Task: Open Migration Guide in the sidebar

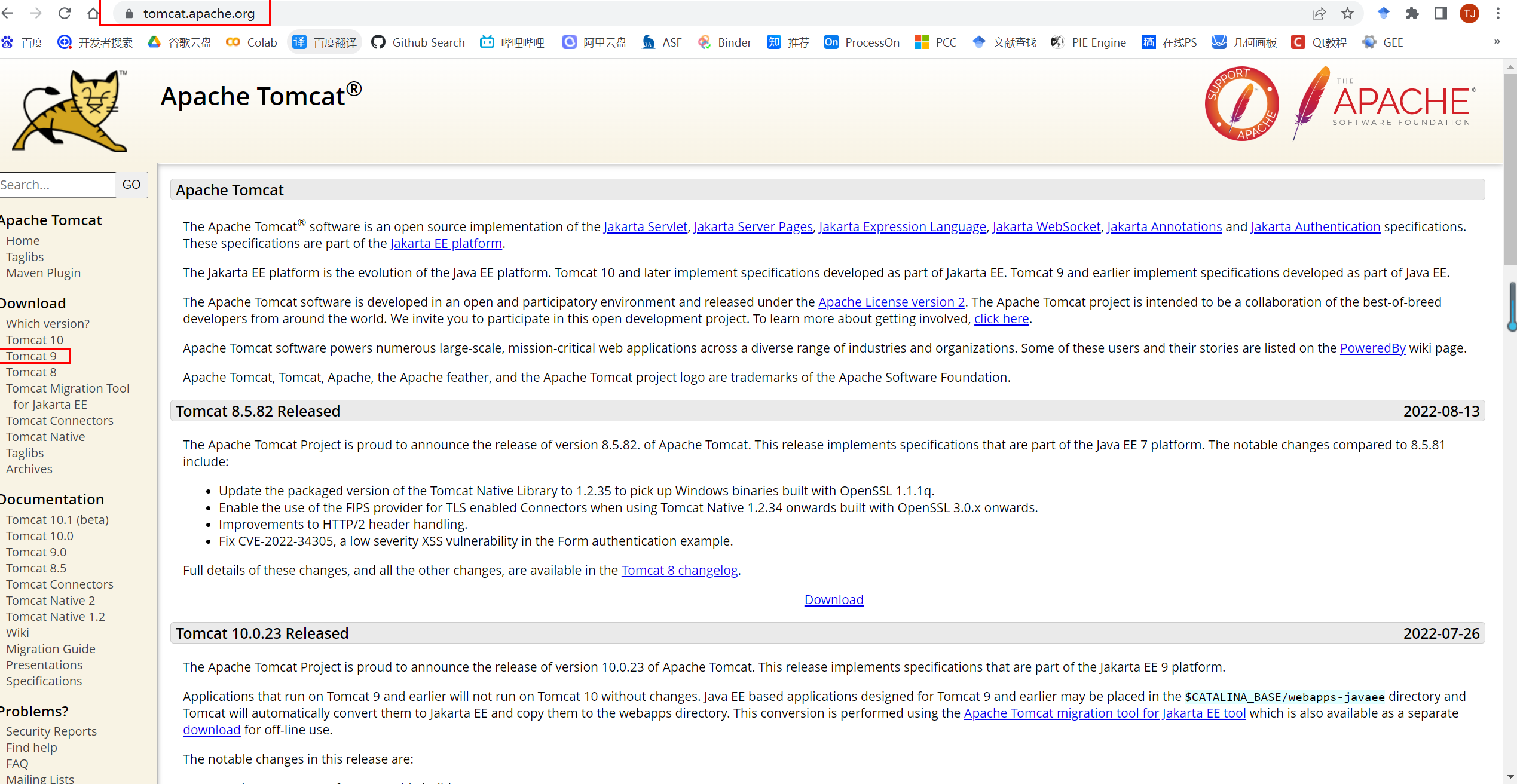Action: (x=50, y=648)
